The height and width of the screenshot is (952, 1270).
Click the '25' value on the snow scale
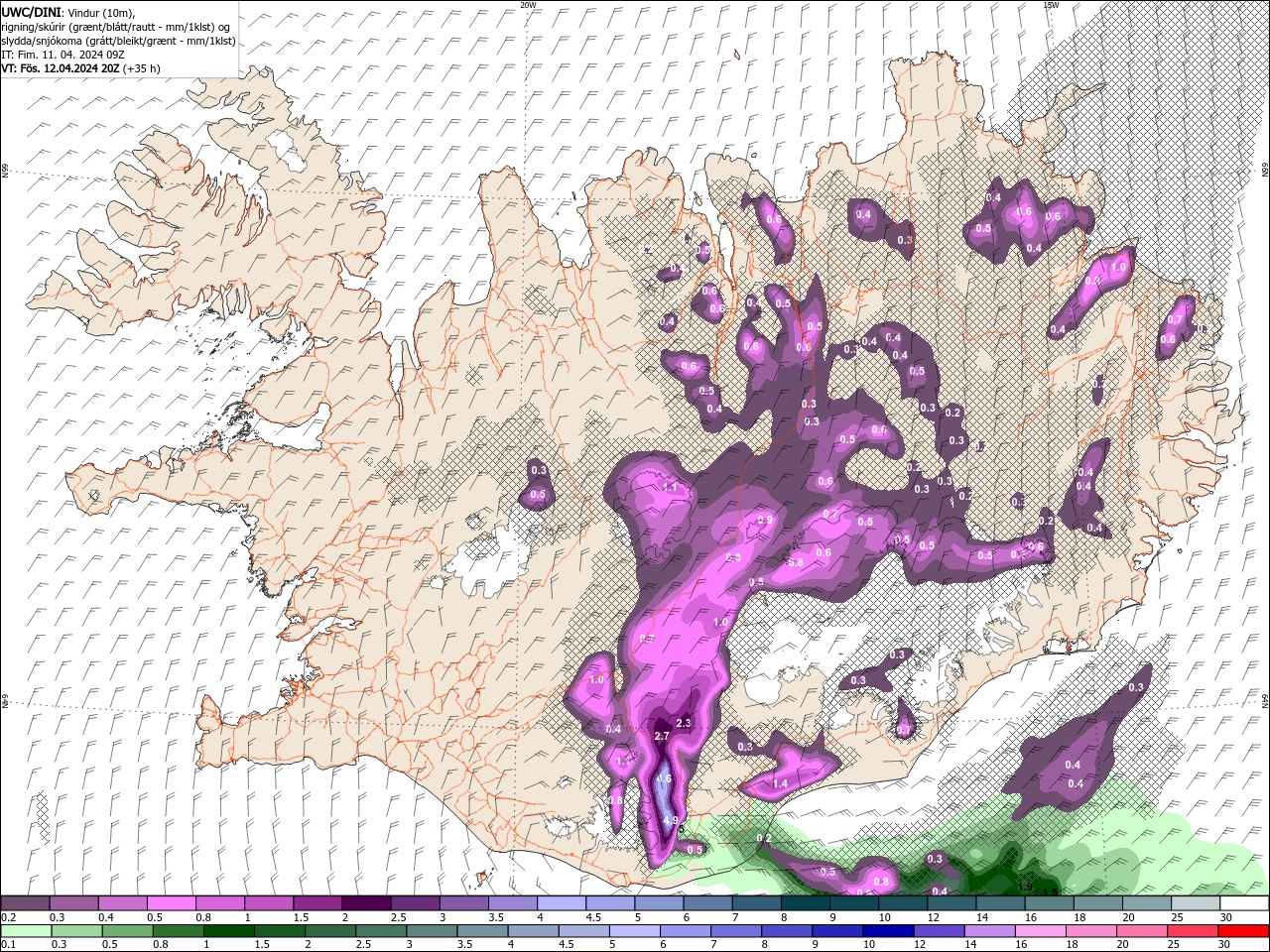tap(1178, 917)
